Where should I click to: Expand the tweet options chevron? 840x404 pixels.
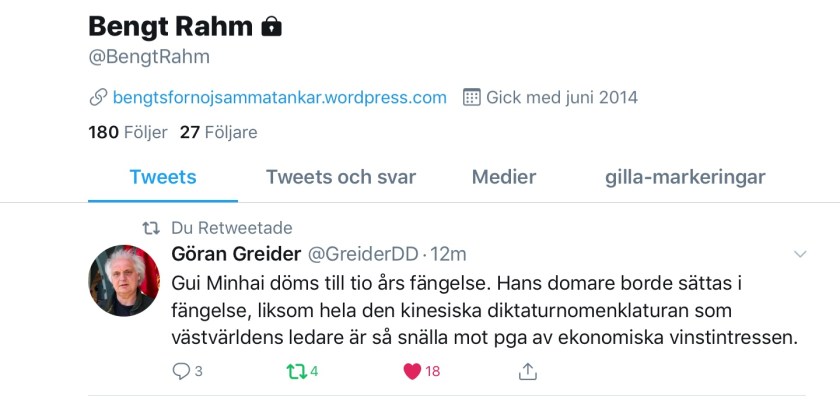[799, 255]
